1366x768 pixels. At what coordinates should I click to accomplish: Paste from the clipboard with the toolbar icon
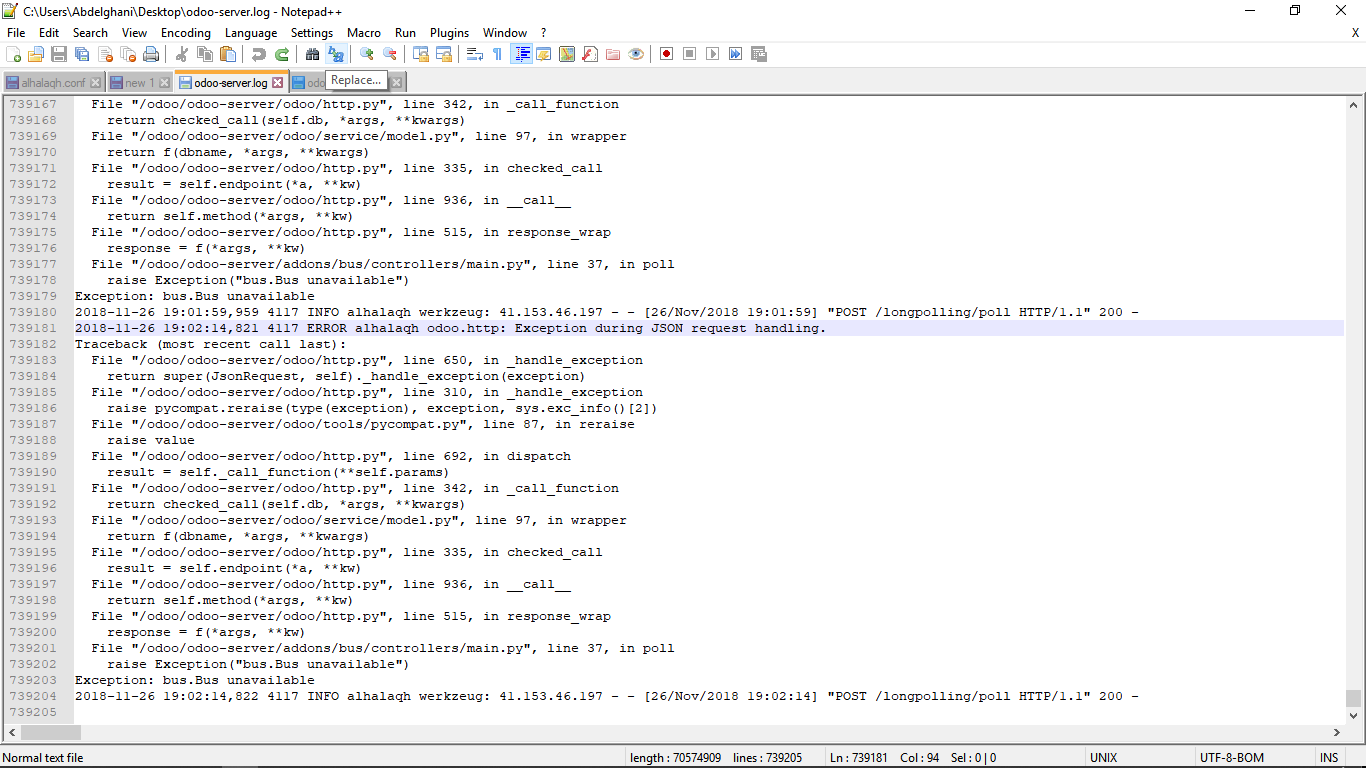click(228, 54)
